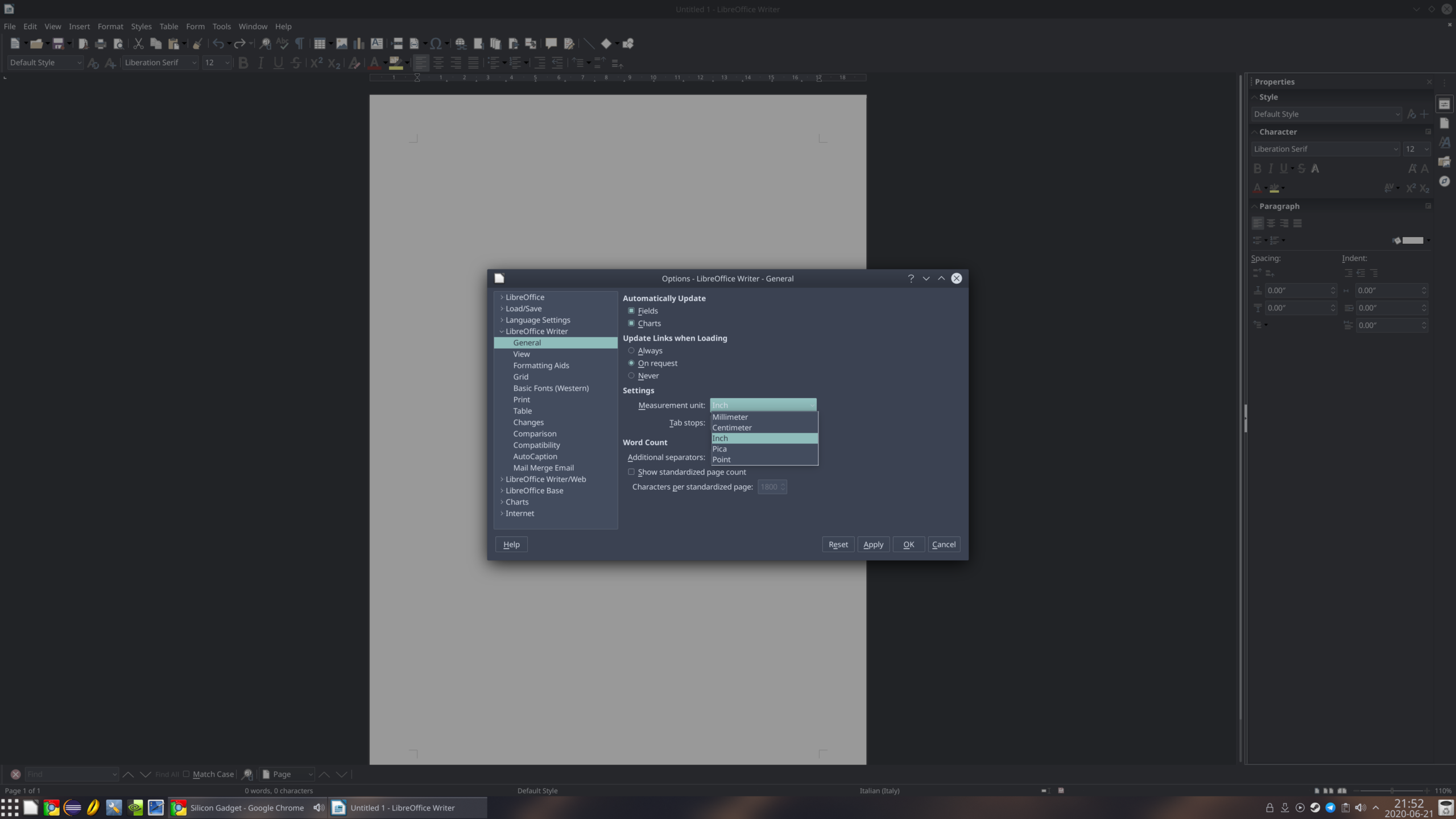This screenshot has height=819, width=1456.
Task: Click the Find text input field
Action: click(x=71, y=774)
